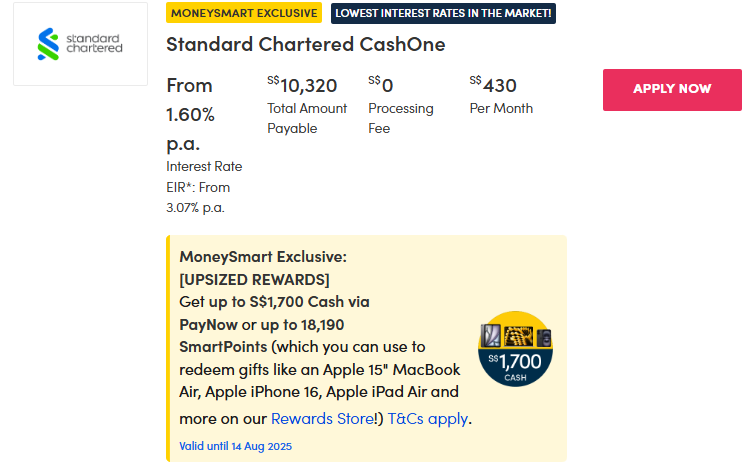Click the S$430 monthly figure
Screen dimensions: 749x463
click(x=493, y=85)
